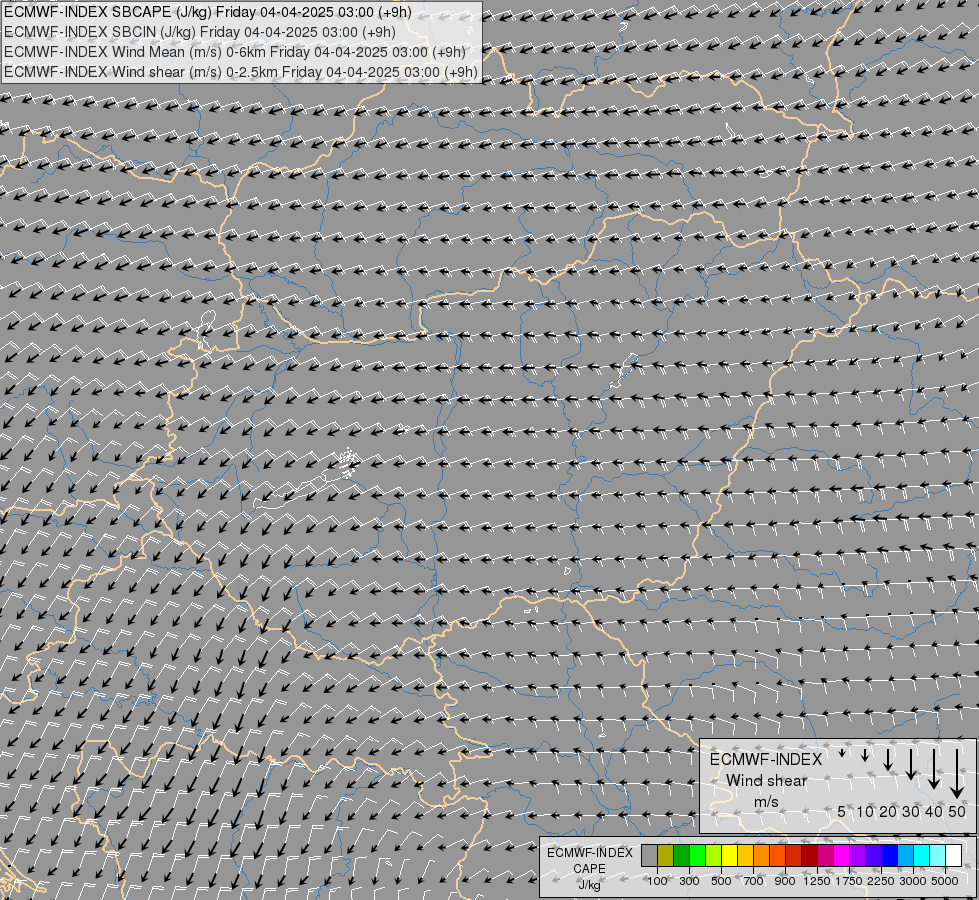The image size is (979, 900).
Task: Click the 'Wind shear' legend heading
Action: 766,781
